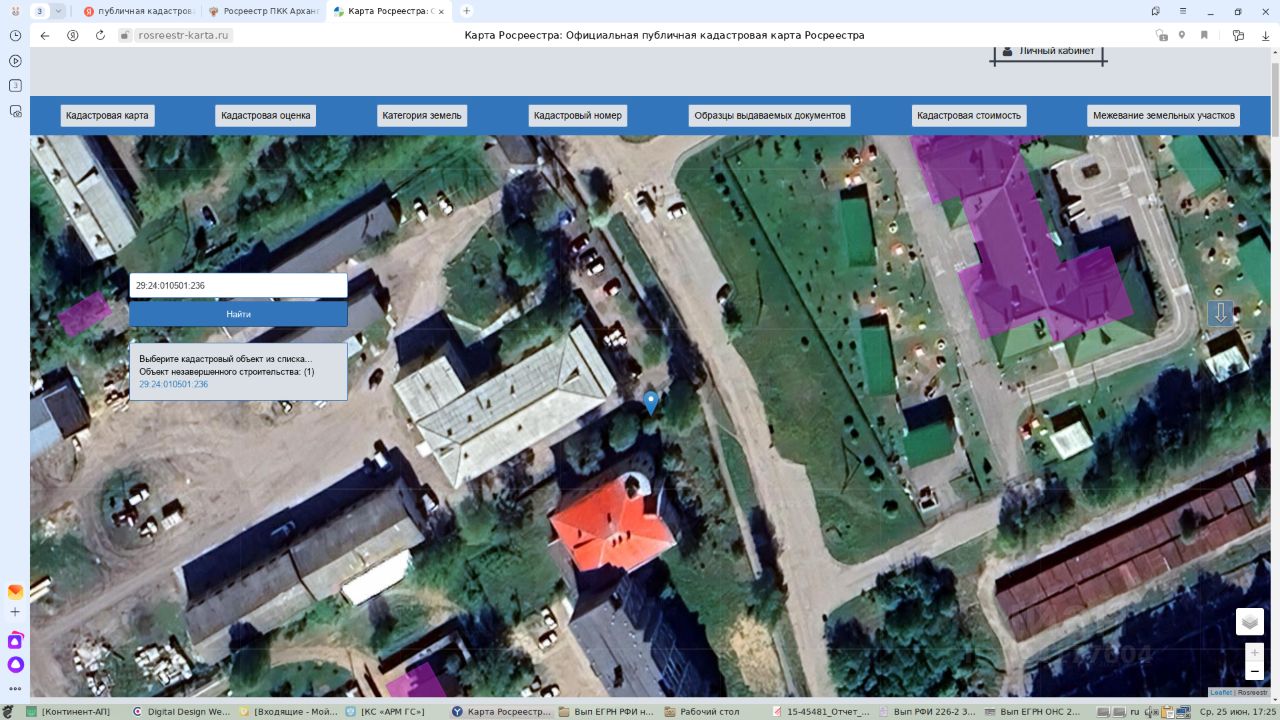Open the Кадастровая карта menu item

point(107,116)
